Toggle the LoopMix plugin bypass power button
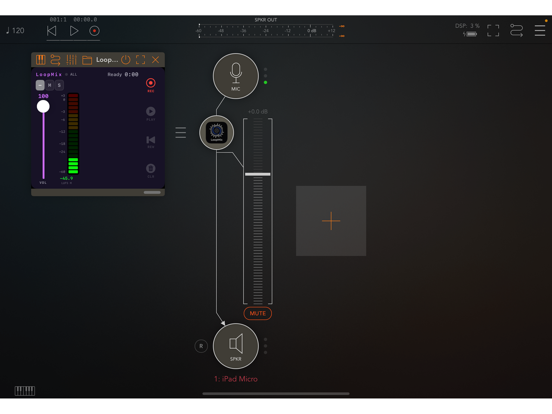 126,60
